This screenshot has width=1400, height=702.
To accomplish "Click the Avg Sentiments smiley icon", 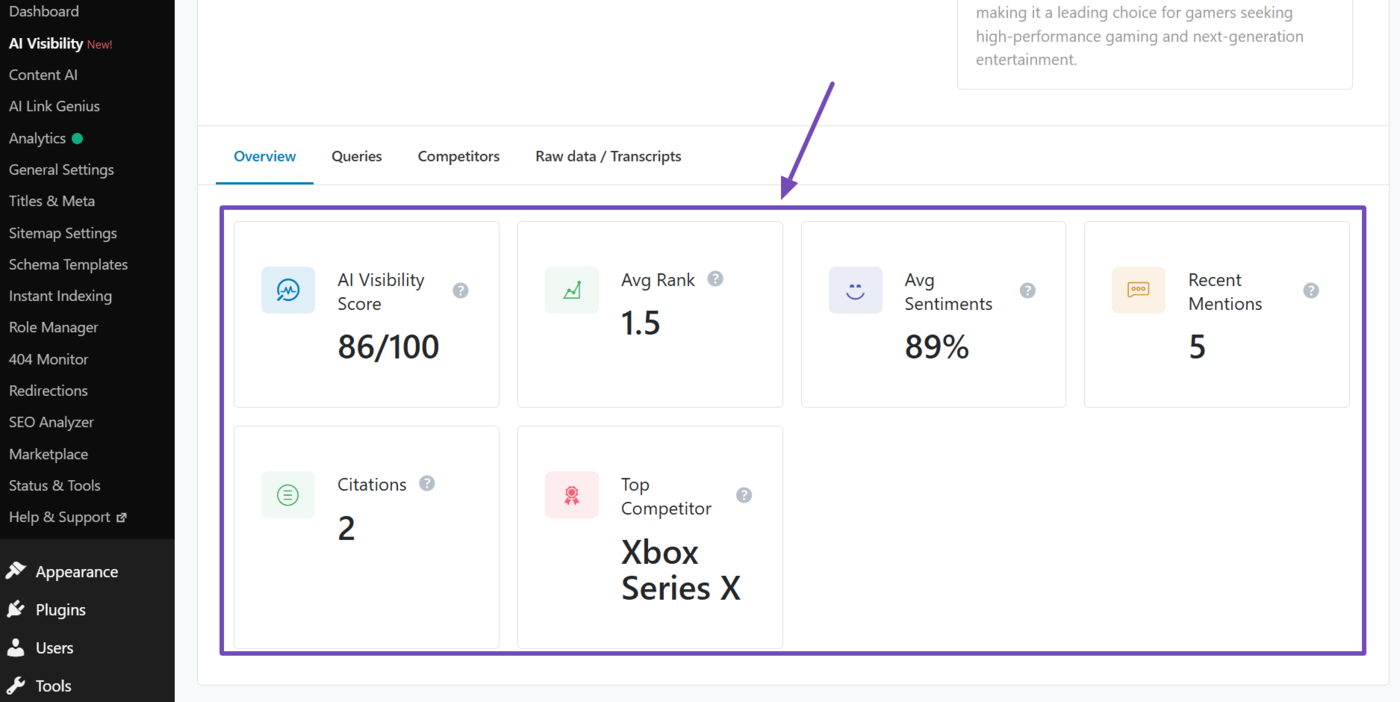I will [x=855, y=290].
